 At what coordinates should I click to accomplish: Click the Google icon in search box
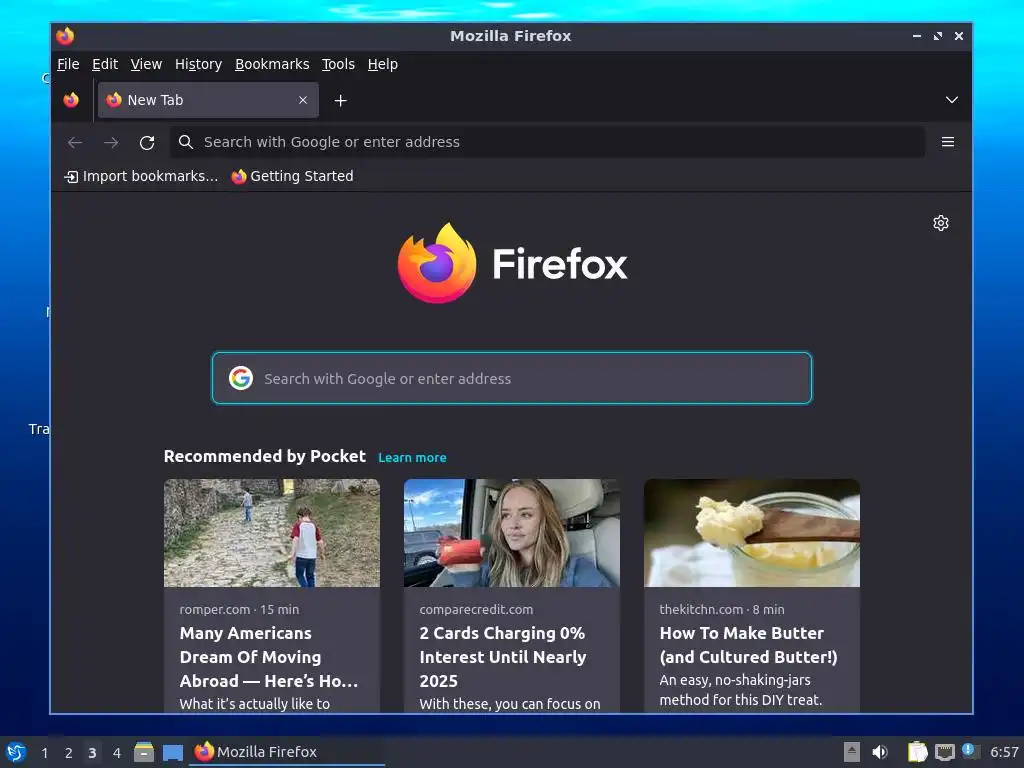point(241,377)
